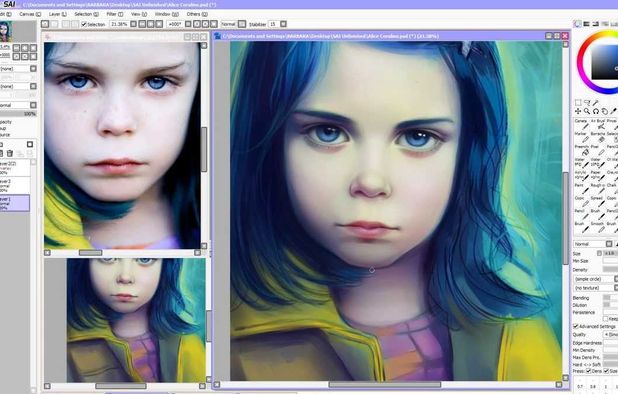Click the Undo icon in top toolbar
Screen dimensions: 618x394
click(45, 24)
